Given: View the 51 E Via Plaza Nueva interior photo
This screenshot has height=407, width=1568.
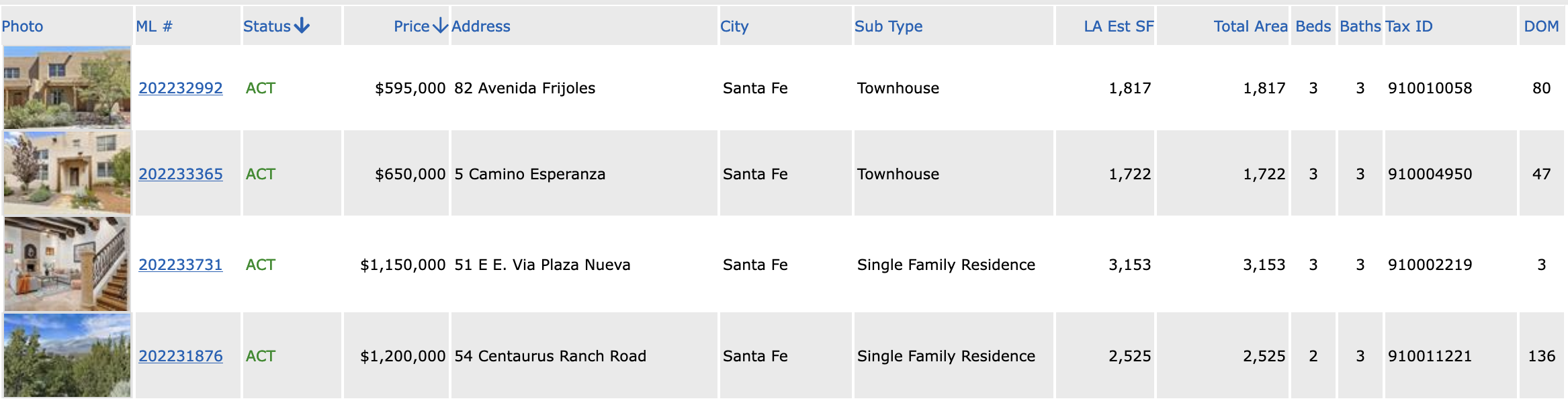Looking at the screenshot, I should [67, 264].
